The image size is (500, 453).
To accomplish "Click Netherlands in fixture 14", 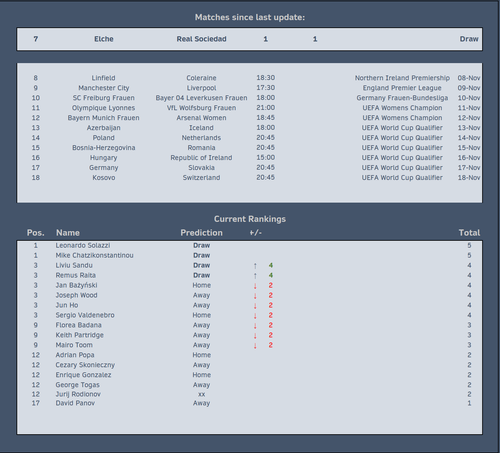I will pyautogui.click(x=201, y=138).
